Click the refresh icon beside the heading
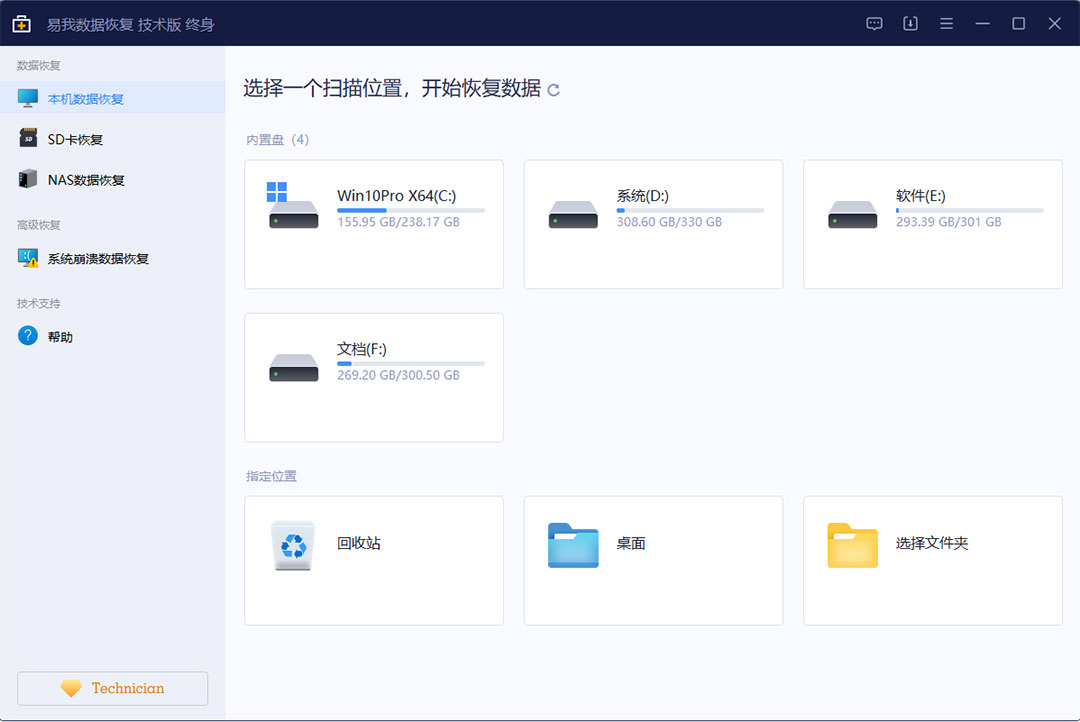The height and width of the screenshot is (722, 1080). pos(553,90)
